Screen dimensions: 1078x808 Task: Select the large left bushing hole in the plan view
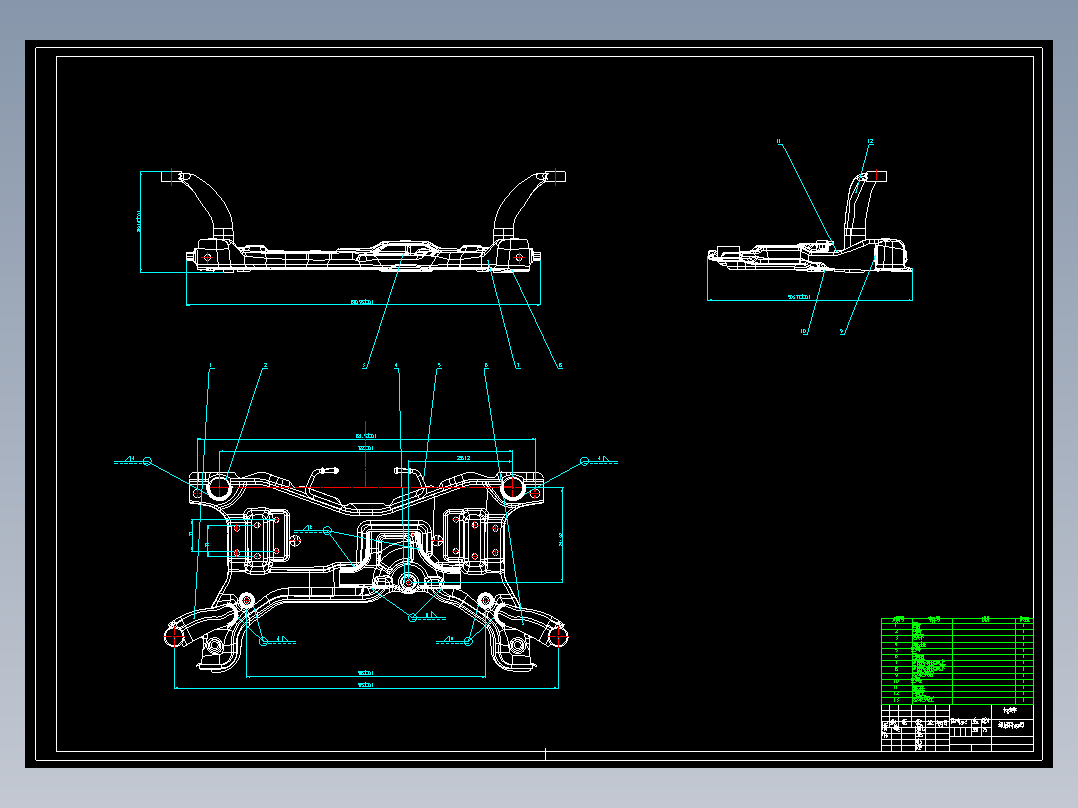219,487
